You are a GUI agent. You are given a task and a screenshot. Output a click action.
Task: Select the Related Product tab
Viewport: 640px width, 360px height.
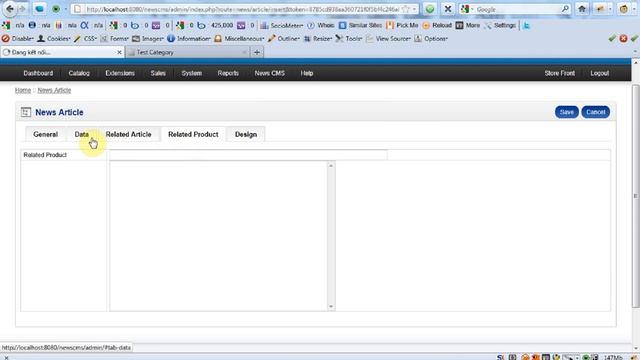(x=193, y=134)
